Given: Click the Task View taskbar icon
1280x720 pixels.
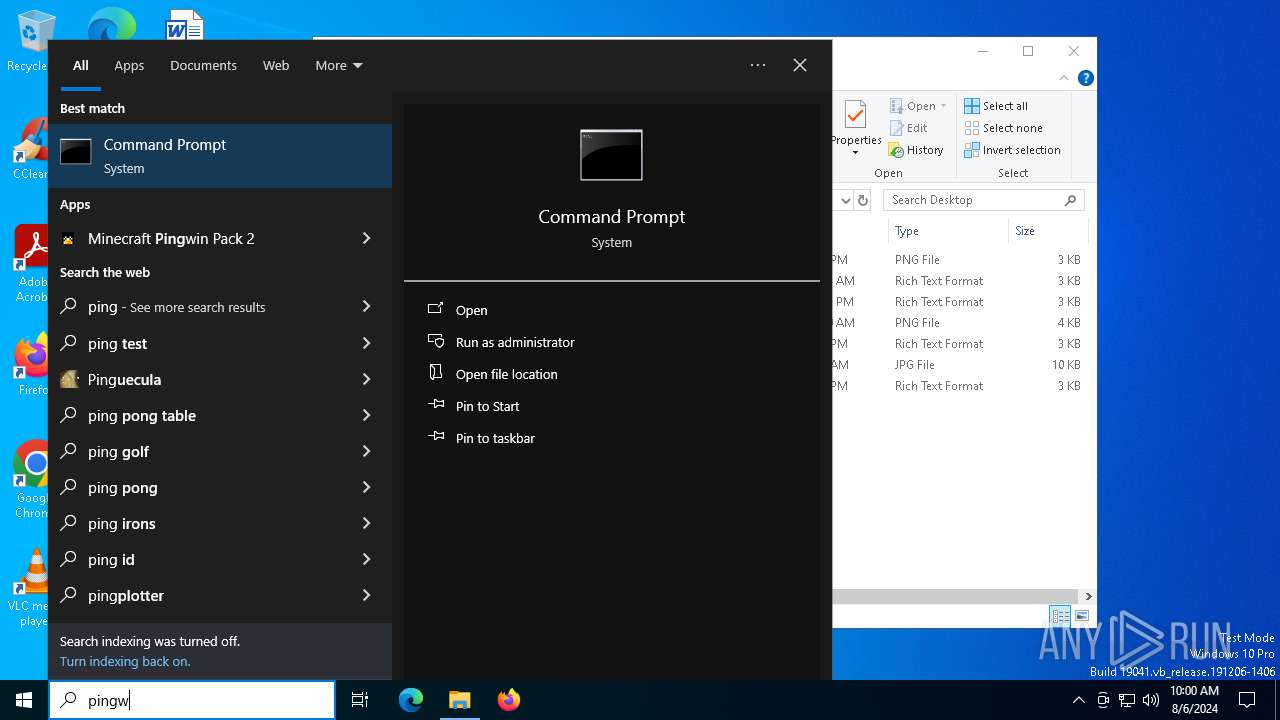Looking at the screenshot, I should click(360, 700).
